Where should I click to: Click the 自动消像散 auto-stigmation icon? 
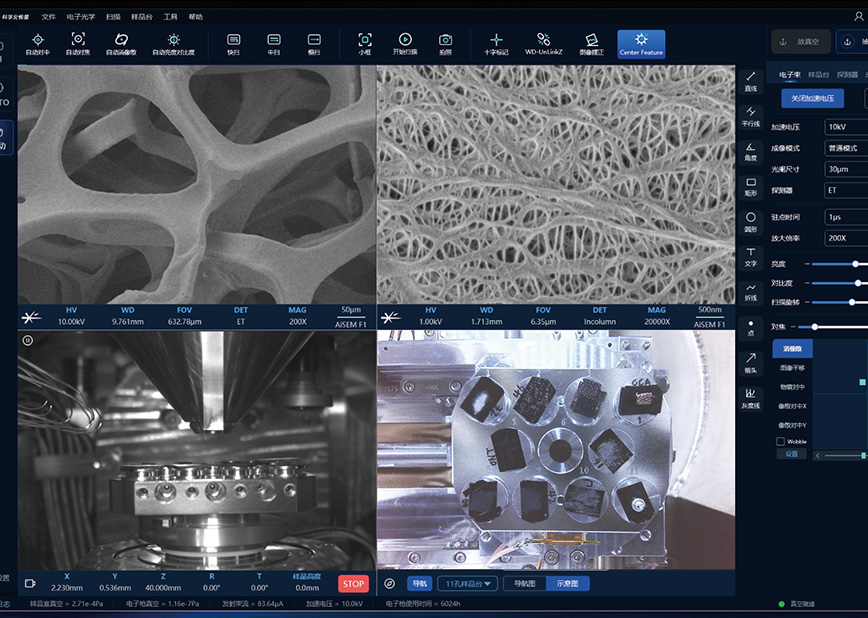(121, 39)
